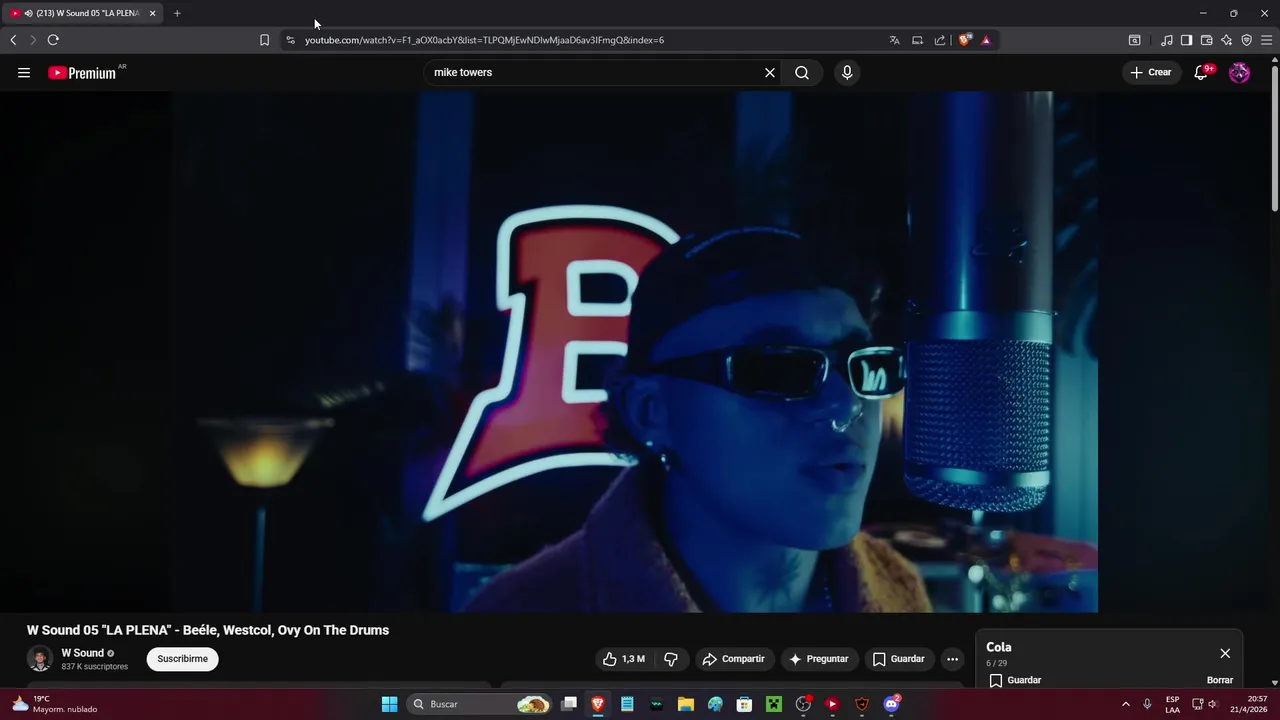Open the tab search icon in toolbar
1280x720 pixels.
tap(1134, 40)
